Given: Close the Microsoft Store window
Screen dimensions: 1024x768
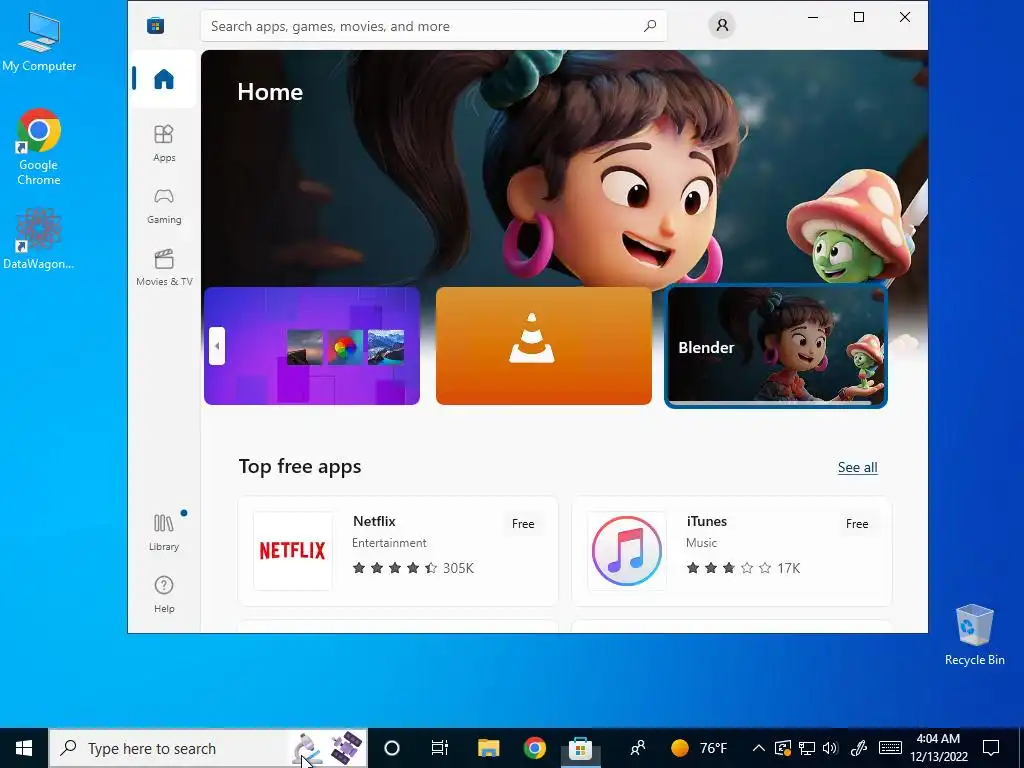Looking at the screenshot, I should pyautogui.click(x=904, y=18).
